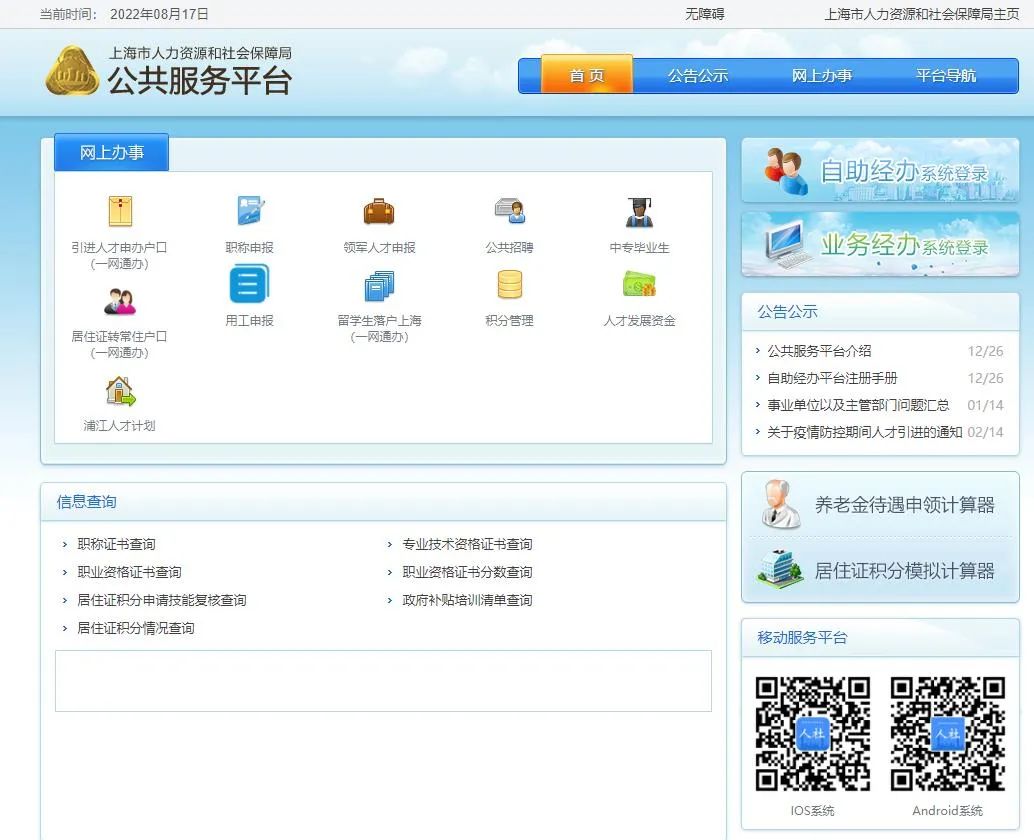Open 积分管理 database icon
This screenshot has width=1034, height=840.
click(x=510, y=285)
